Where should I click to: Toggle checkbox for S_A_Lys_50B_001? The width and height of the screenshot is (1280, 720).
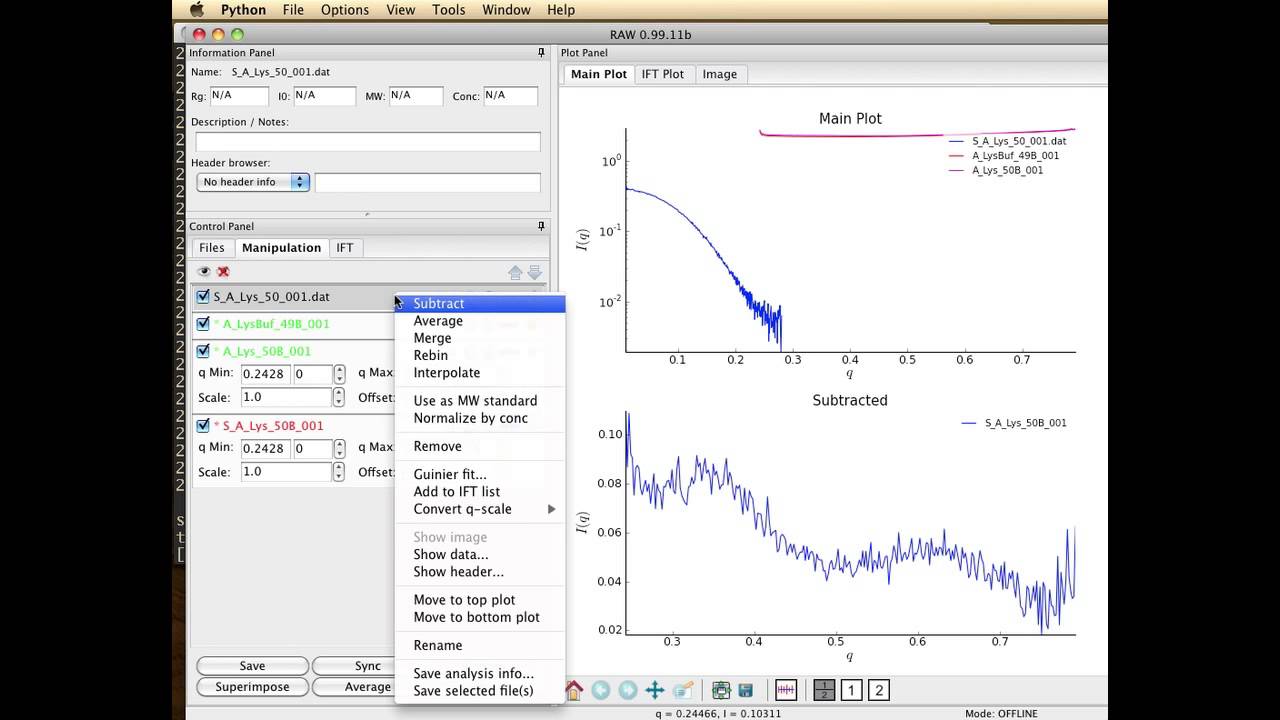203,426
